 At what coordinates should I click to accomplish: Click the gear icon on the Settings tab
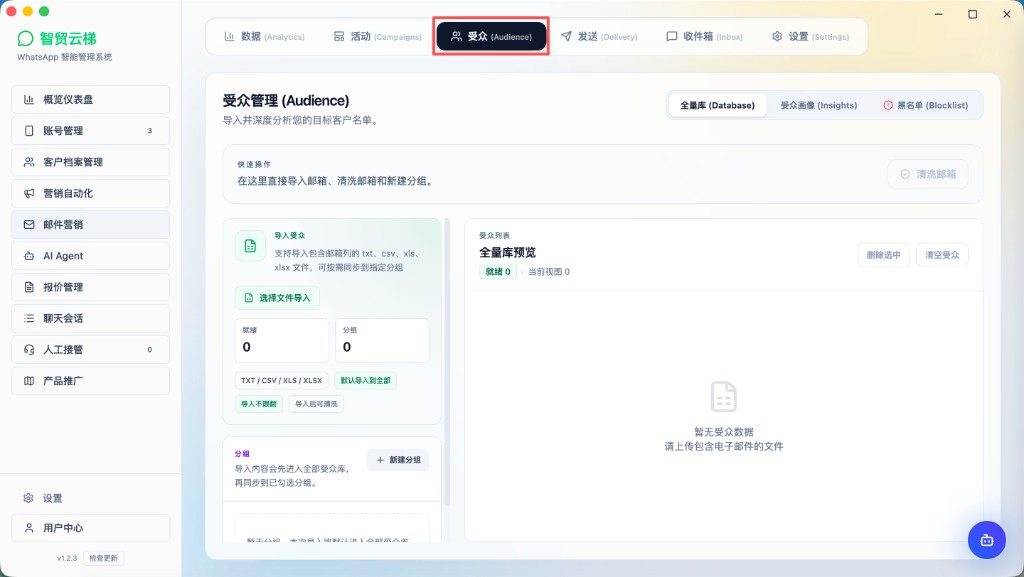pos(777,37)
